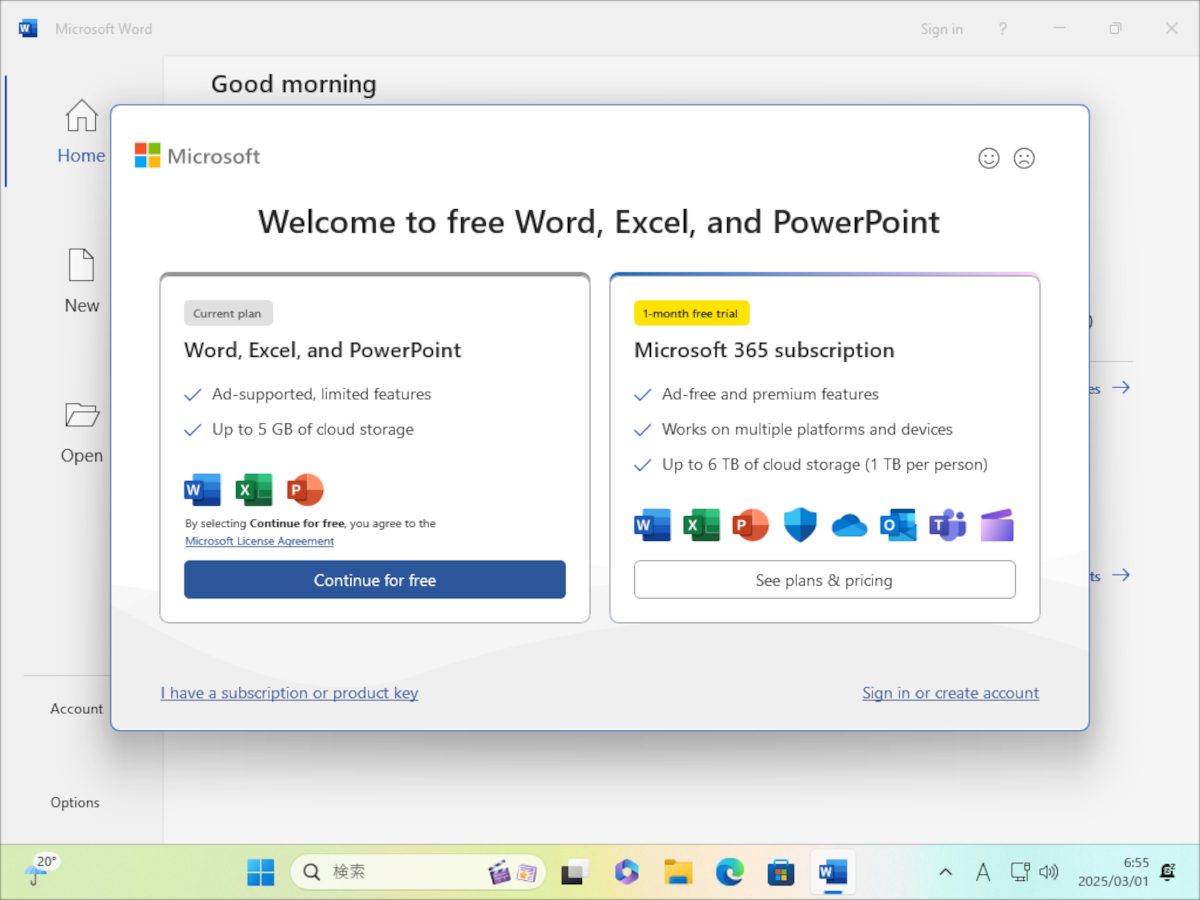This screenshot has height=900, width=1200.
Task: Click See plans & pricing button
Action: [x=824, y=580]
